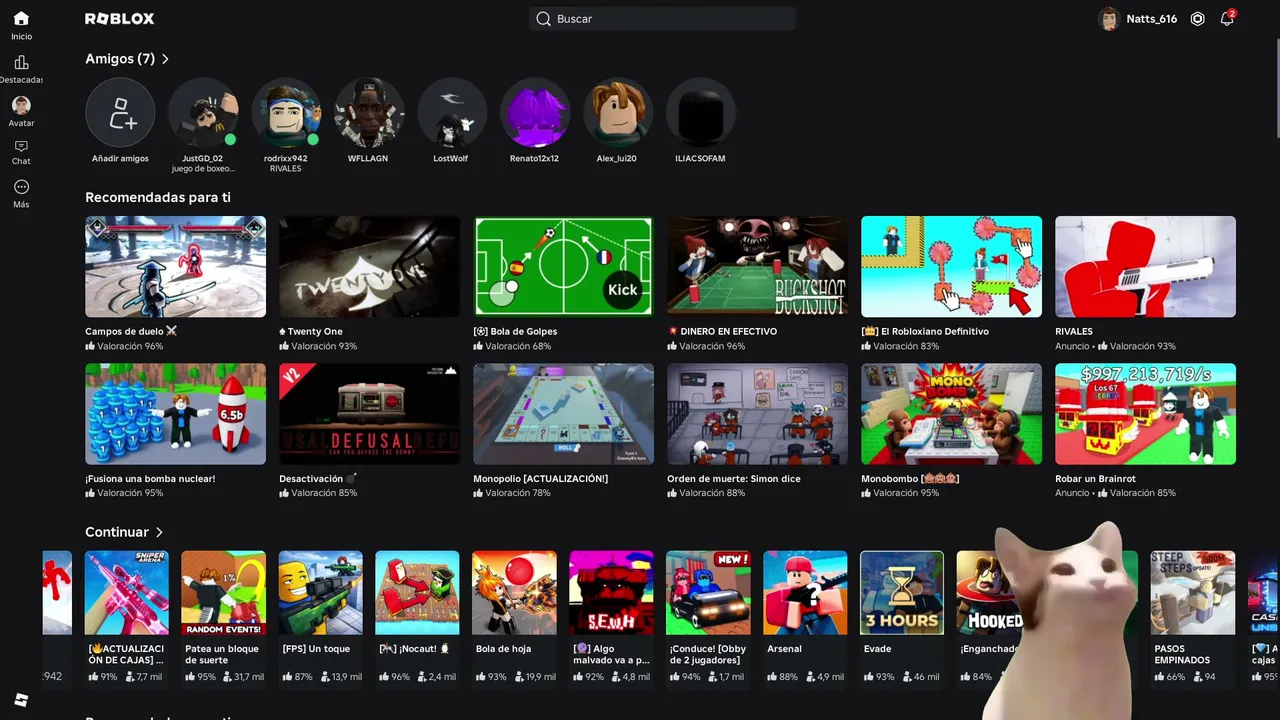Image resolution: width=1280 pixels, height=720 pixels.
Task: Click the magnifier icon in the search bar
Action: pos(543,19)
